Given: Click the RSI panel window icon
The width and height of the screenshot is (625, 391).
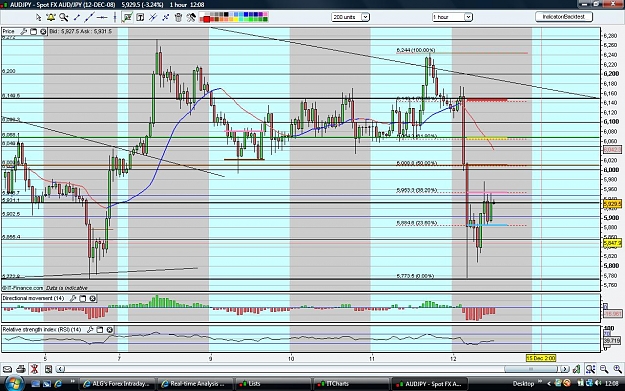Looking at the screenshot, I should point(100,330).
